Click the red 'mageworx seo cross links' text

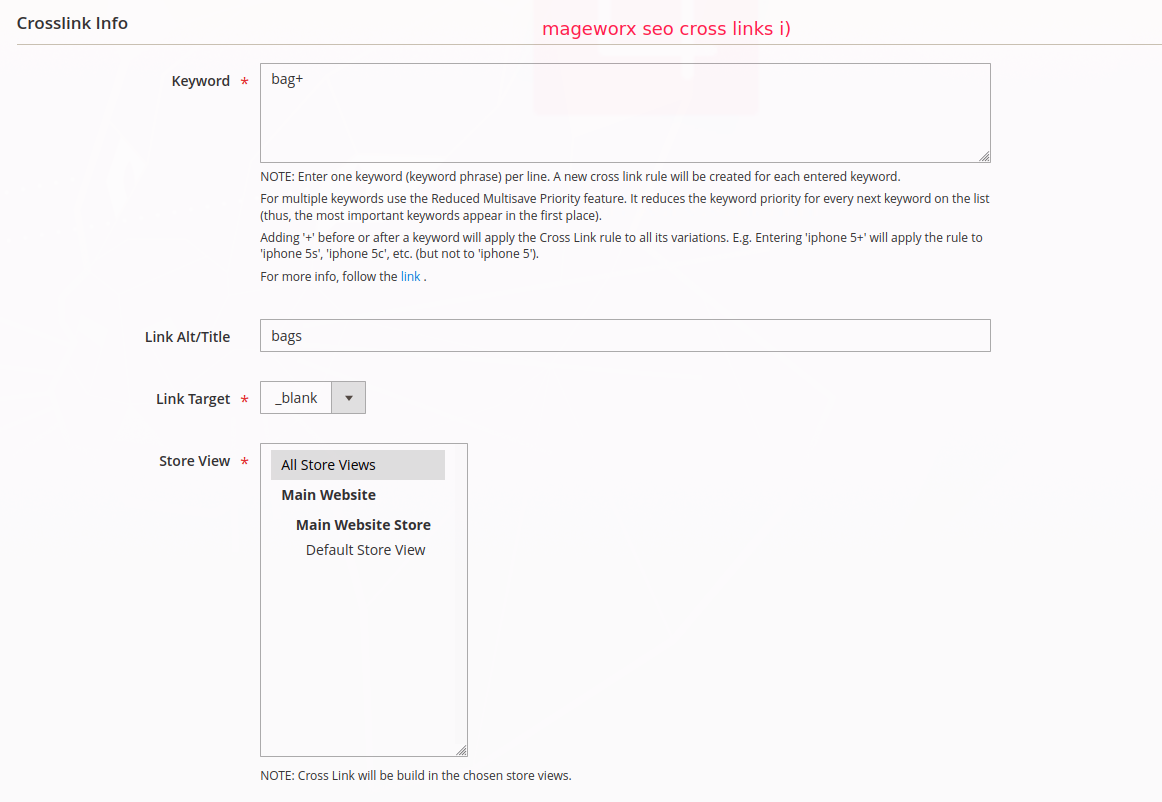666,29
